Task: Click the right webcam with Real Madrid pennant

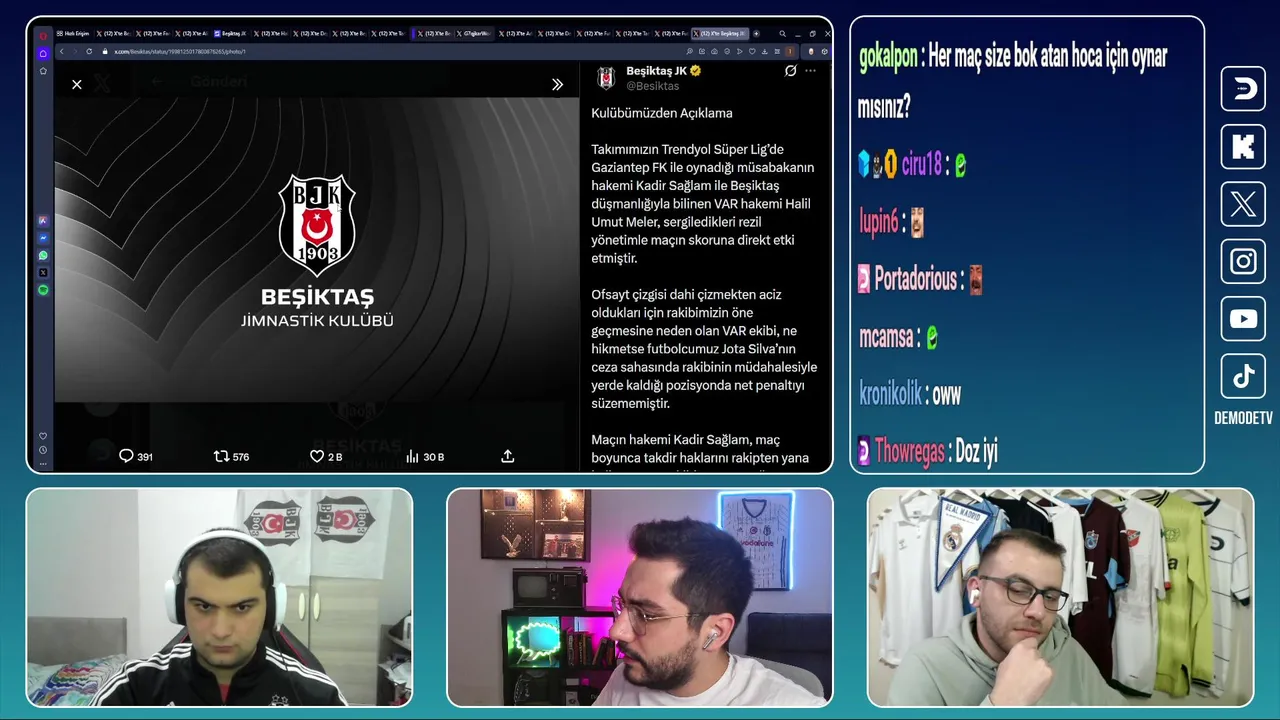Action: (x=1060, y=597)
